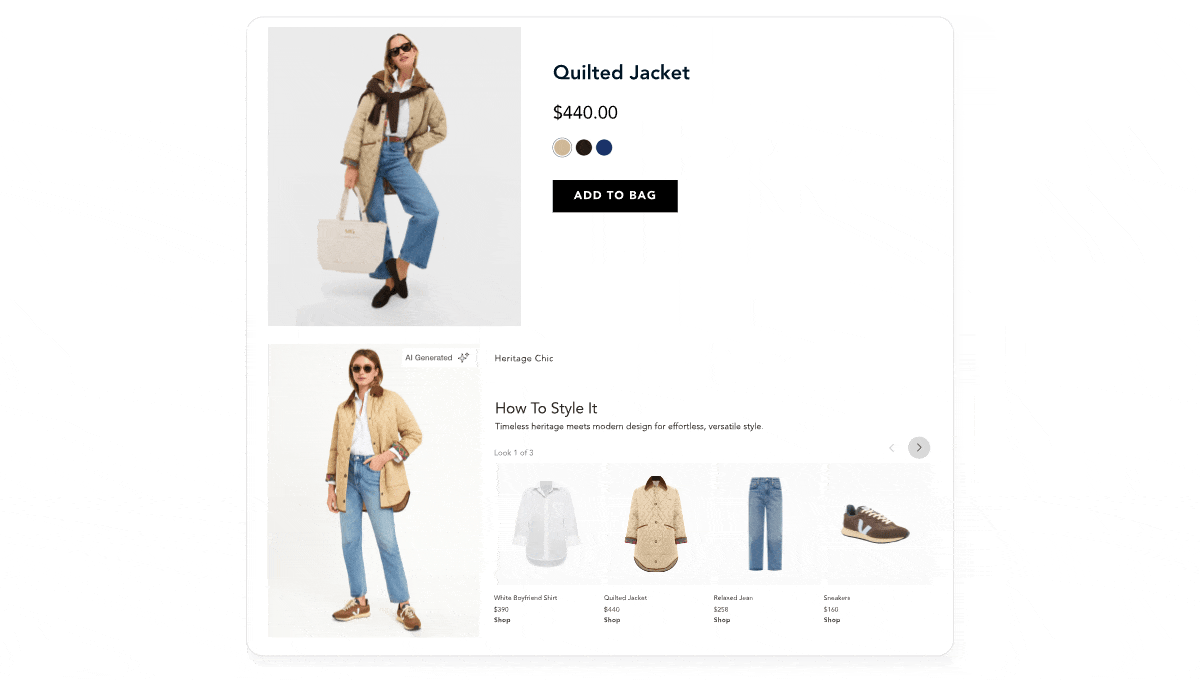Open the Sneakers product thumbnail
1200x680 pixels.
(877, 524)
